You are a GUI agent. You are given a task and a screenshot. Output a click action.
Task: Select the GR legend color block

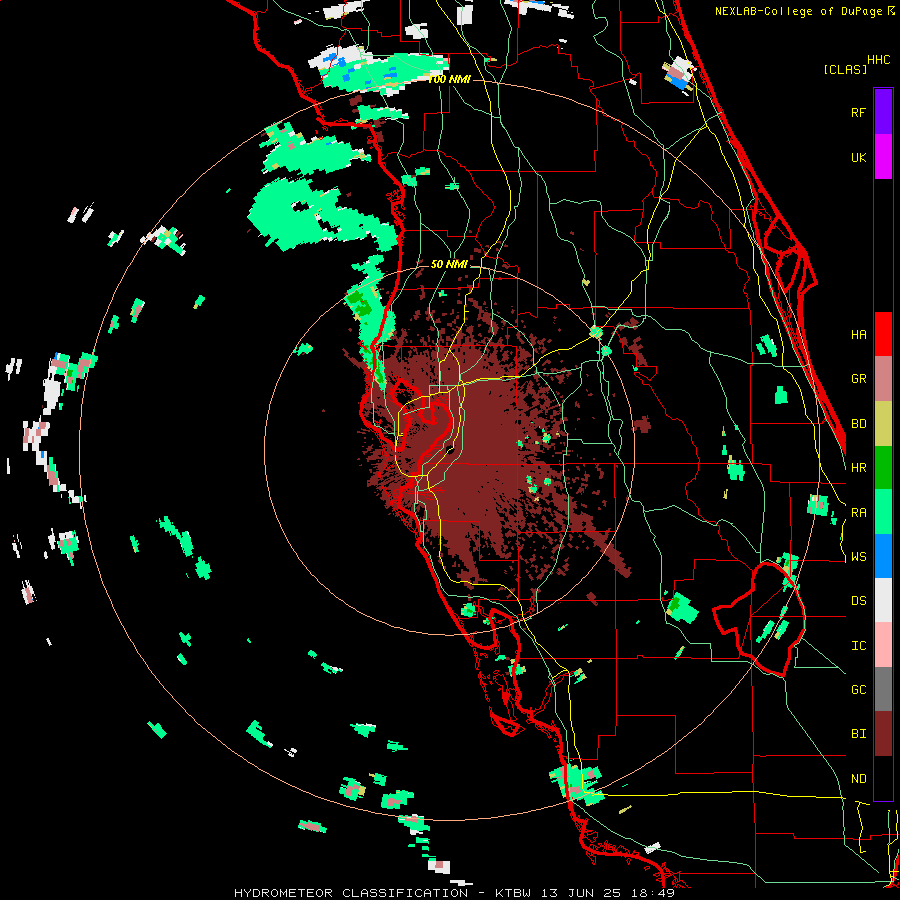(x=883, y=379)
